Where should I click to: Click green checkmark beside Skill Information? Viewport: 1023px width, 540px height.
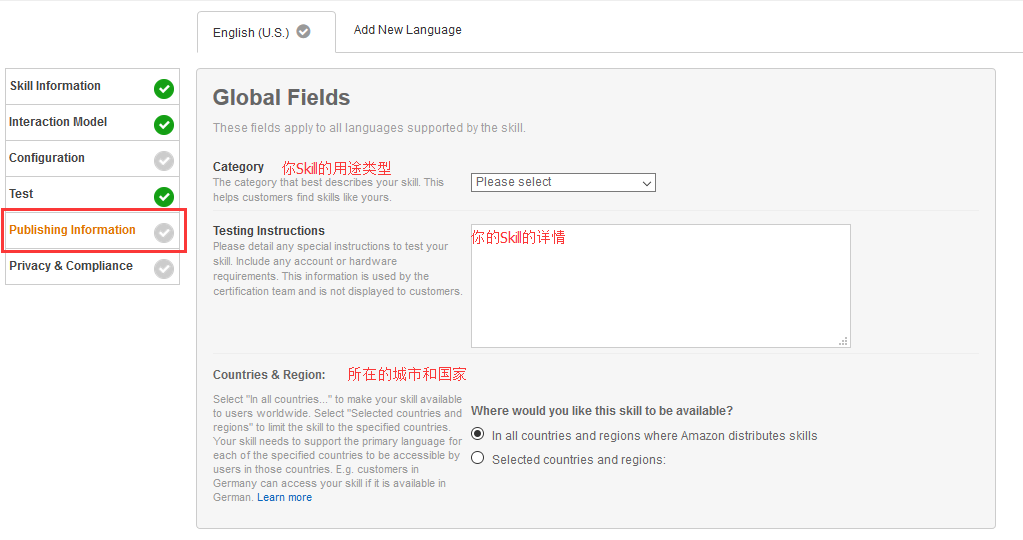[x=164, y=89]
